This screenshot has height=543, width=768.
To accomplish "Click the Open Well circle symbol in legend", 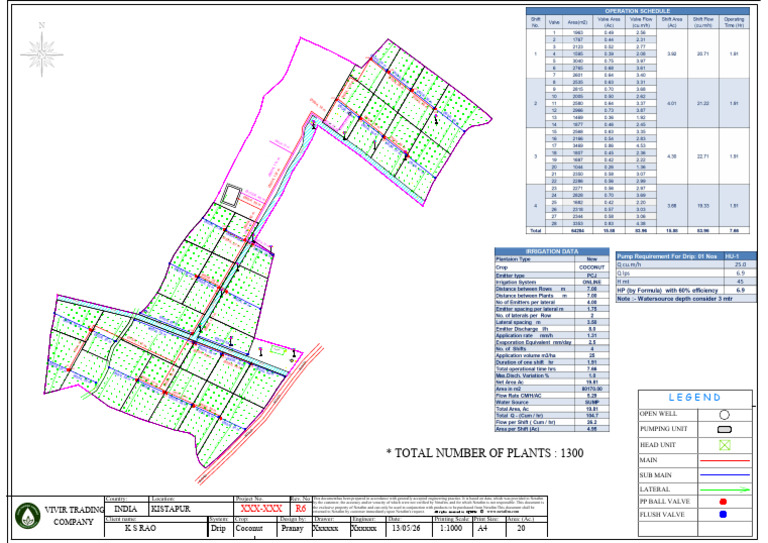I will [724, 415].
